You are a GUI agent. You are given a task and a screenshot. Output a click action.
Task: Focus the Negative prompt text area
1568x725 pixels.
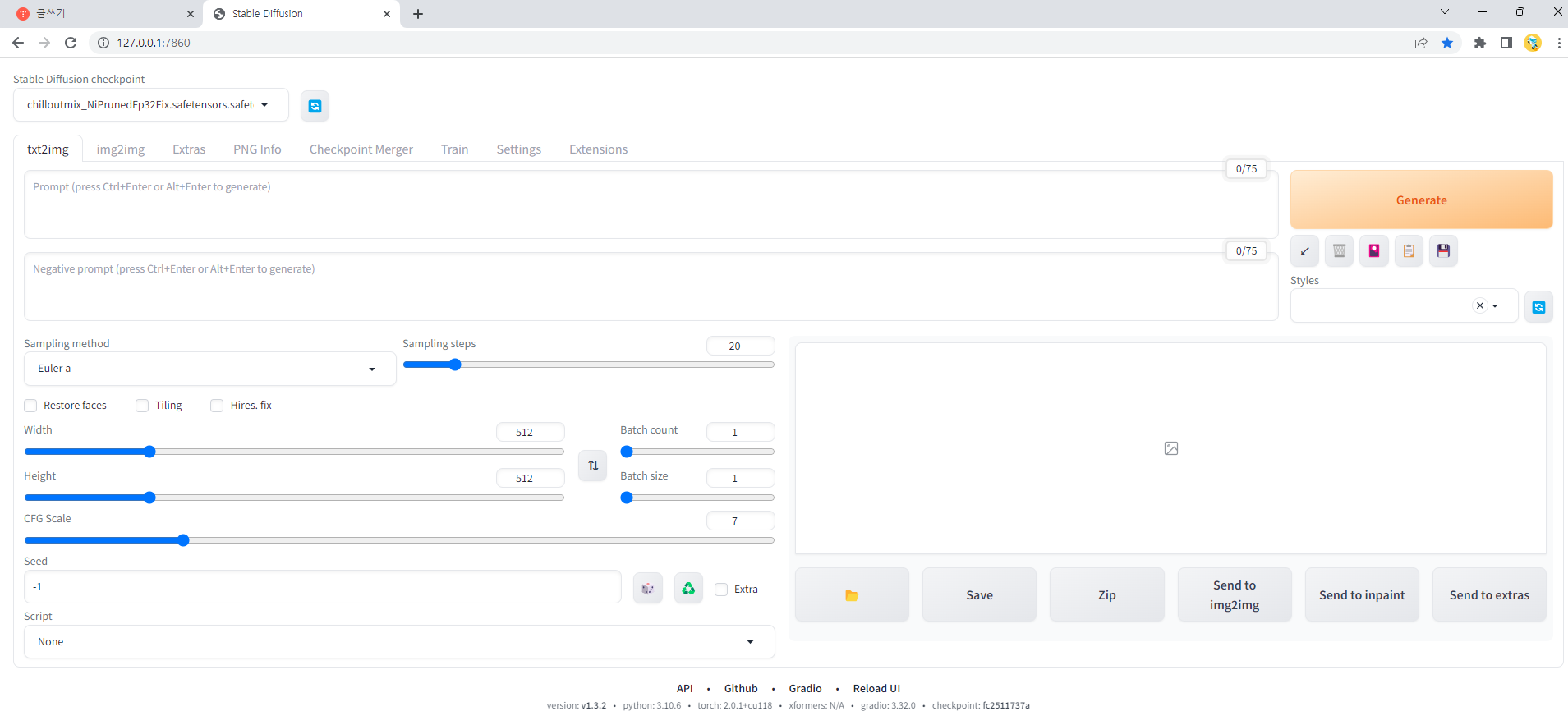651,287
